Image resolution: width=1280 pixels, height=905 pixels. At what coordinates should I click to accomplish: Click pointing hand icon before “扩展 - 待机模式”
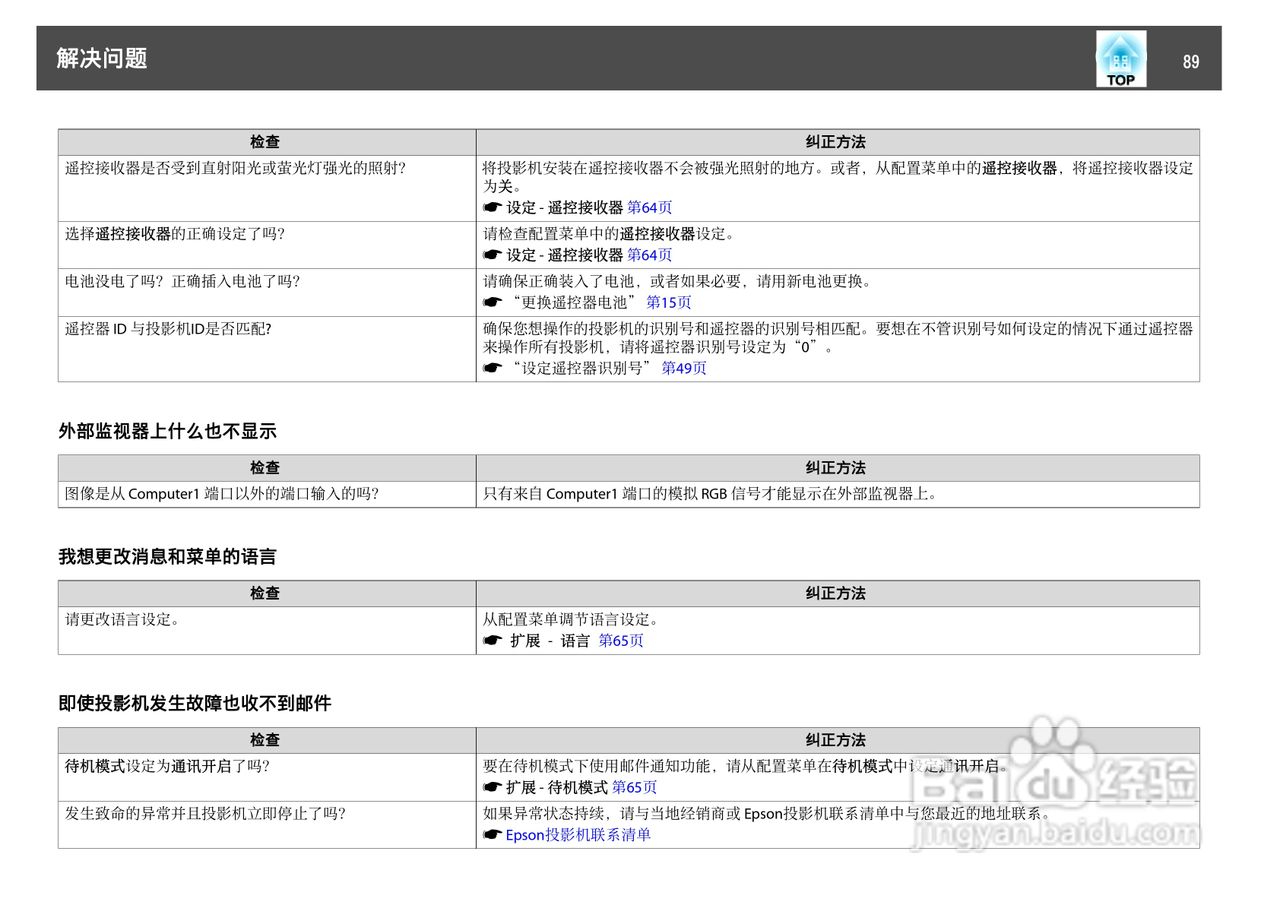pyautogui.click(x=492, y=788)
